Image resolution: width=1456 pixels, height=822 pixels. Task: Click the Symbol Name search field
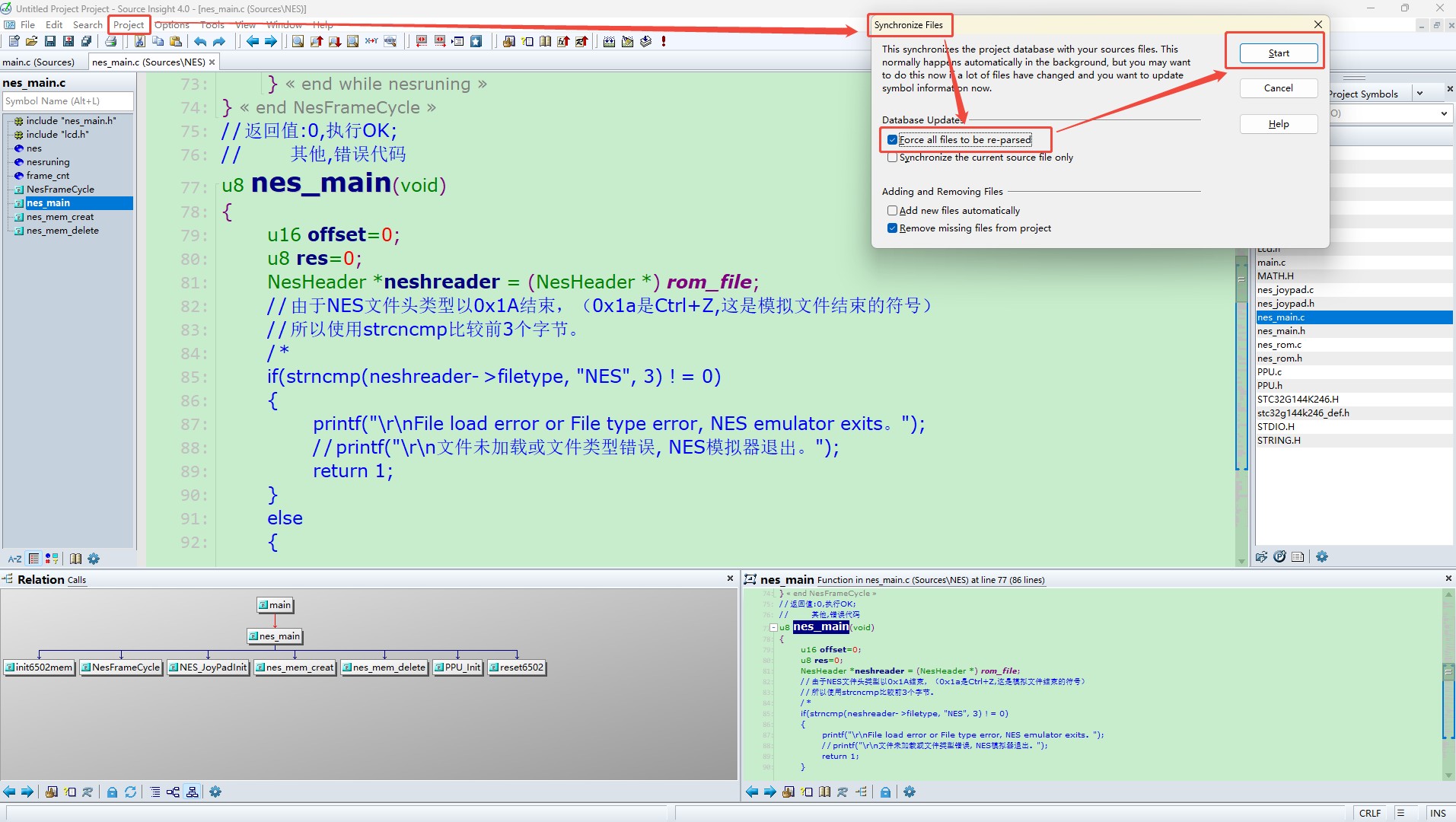point(68,101)
